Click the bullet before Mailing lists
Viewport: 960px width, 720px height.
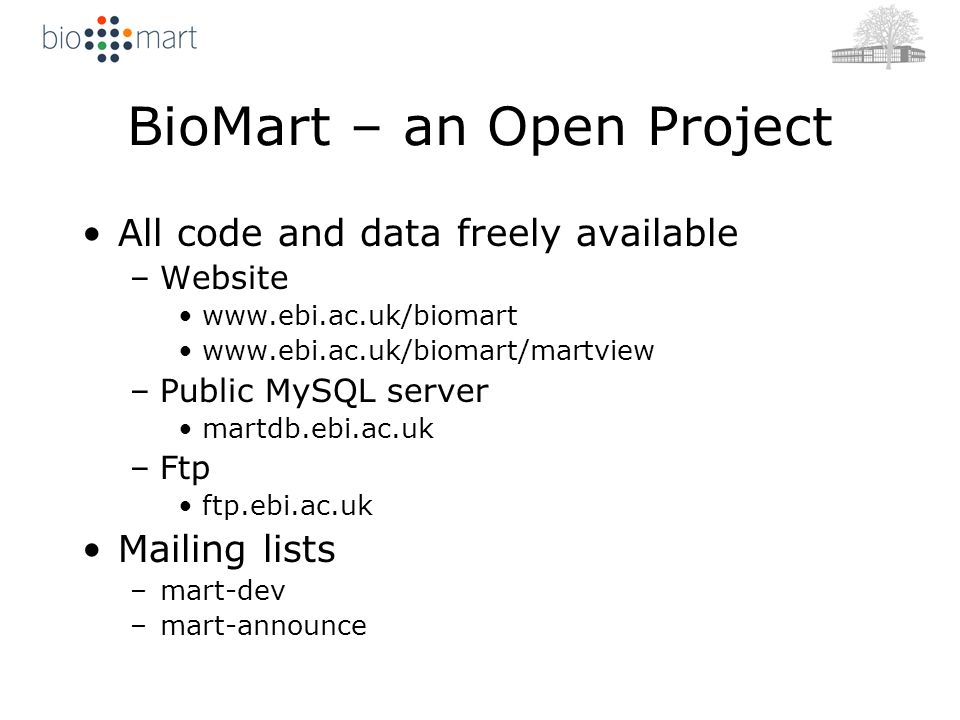[92, 550]
